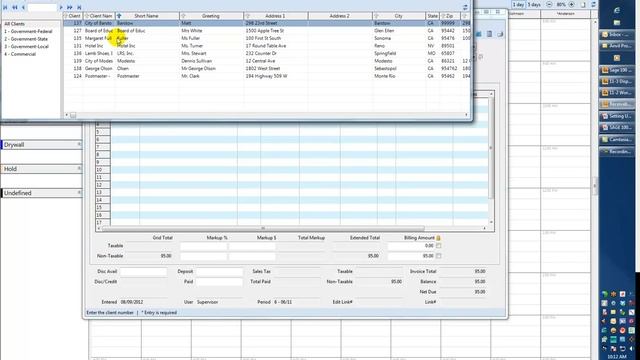Click the lookup window top-right options icon

coord(465,7)
